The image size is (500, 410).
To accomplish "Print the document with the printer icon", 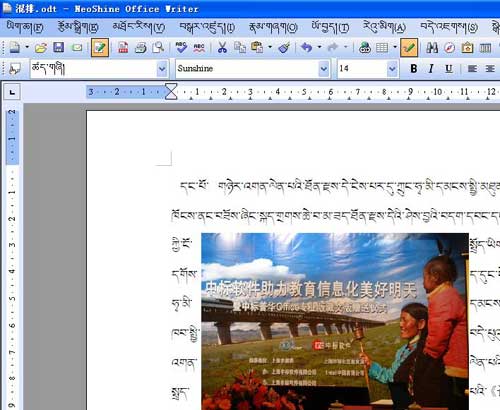I will [x=140, y=48].
